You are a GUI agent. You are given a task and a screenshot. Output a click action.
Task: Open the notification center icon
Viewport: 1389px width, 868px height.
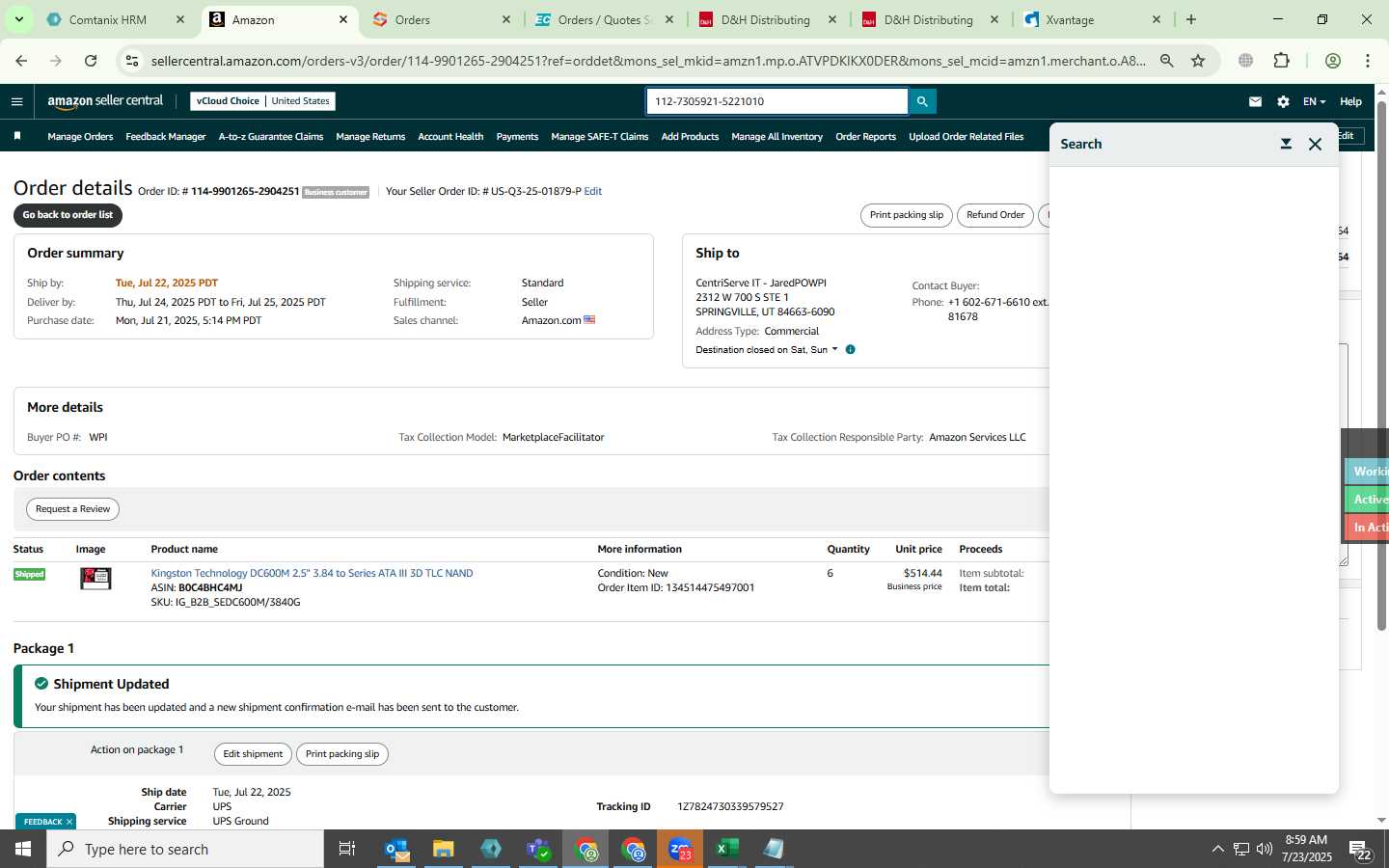pyautogui.click(x=1361, y=850)
